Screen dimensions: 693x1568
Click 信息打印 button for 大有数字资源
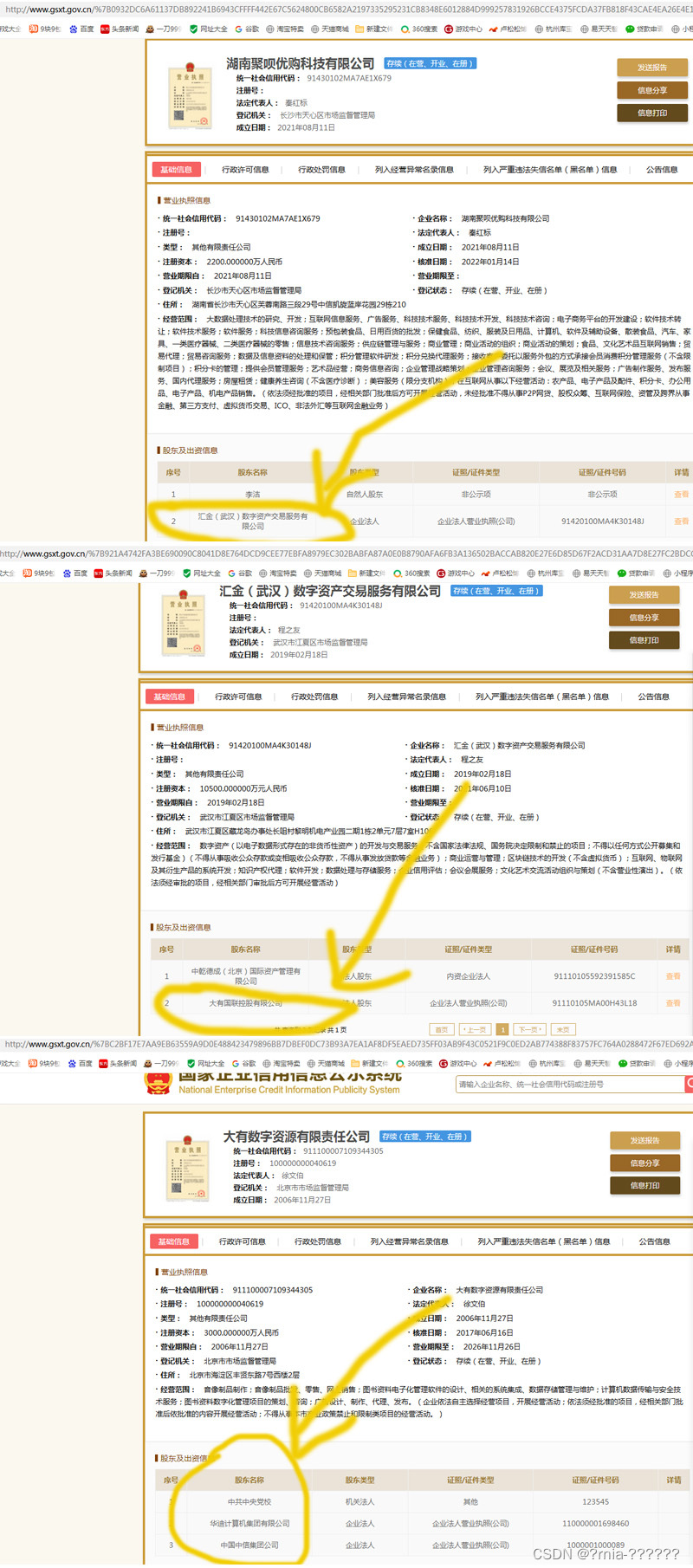pos(644,1185)
